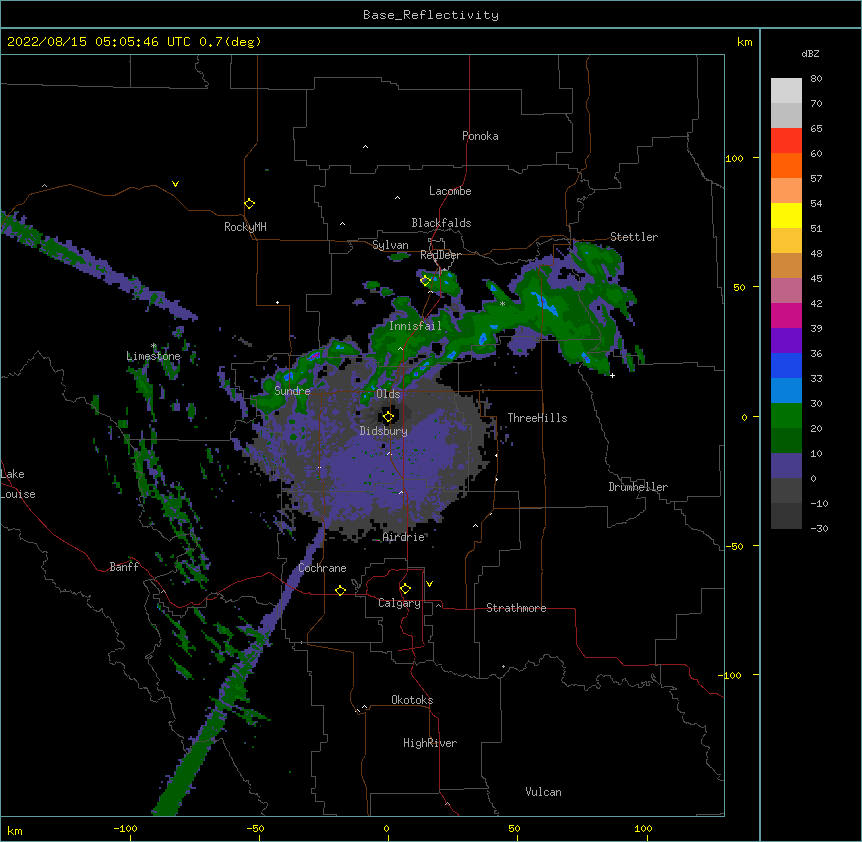Click the Drumheller city label

[x=638, y=487]
